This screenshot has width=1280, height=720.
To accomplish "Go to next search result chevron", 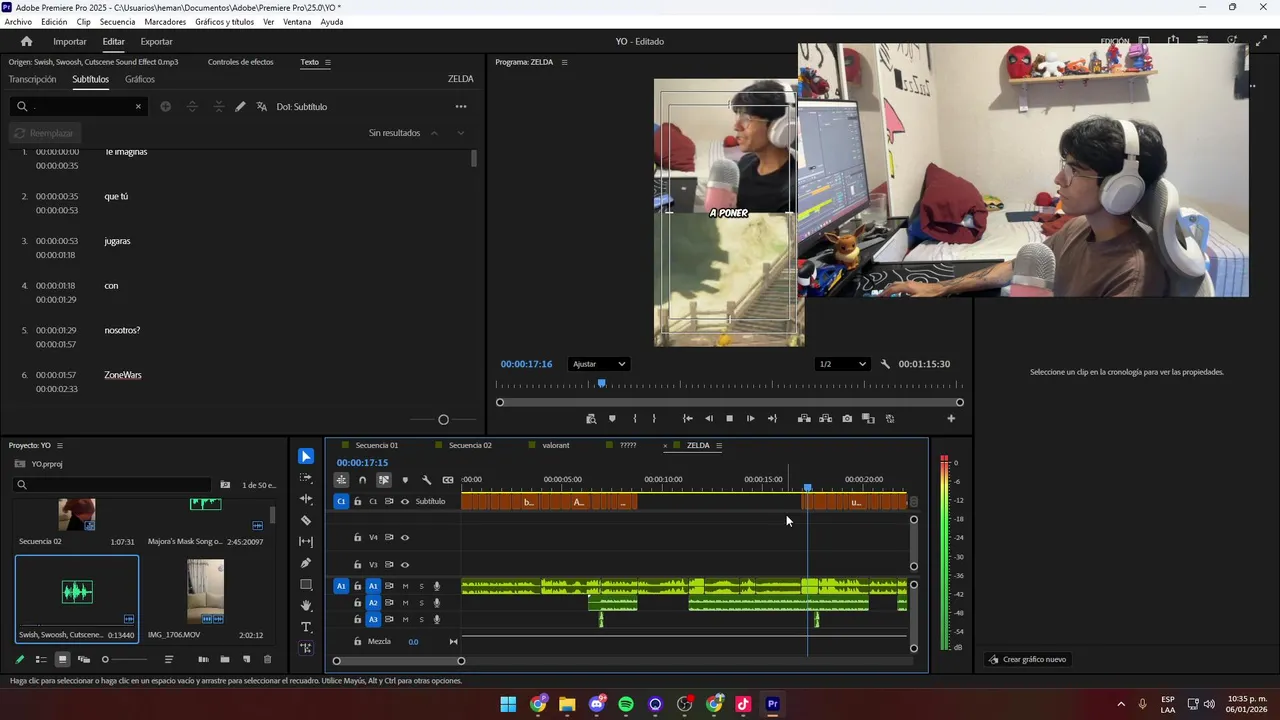I will (x=461, y=133).
